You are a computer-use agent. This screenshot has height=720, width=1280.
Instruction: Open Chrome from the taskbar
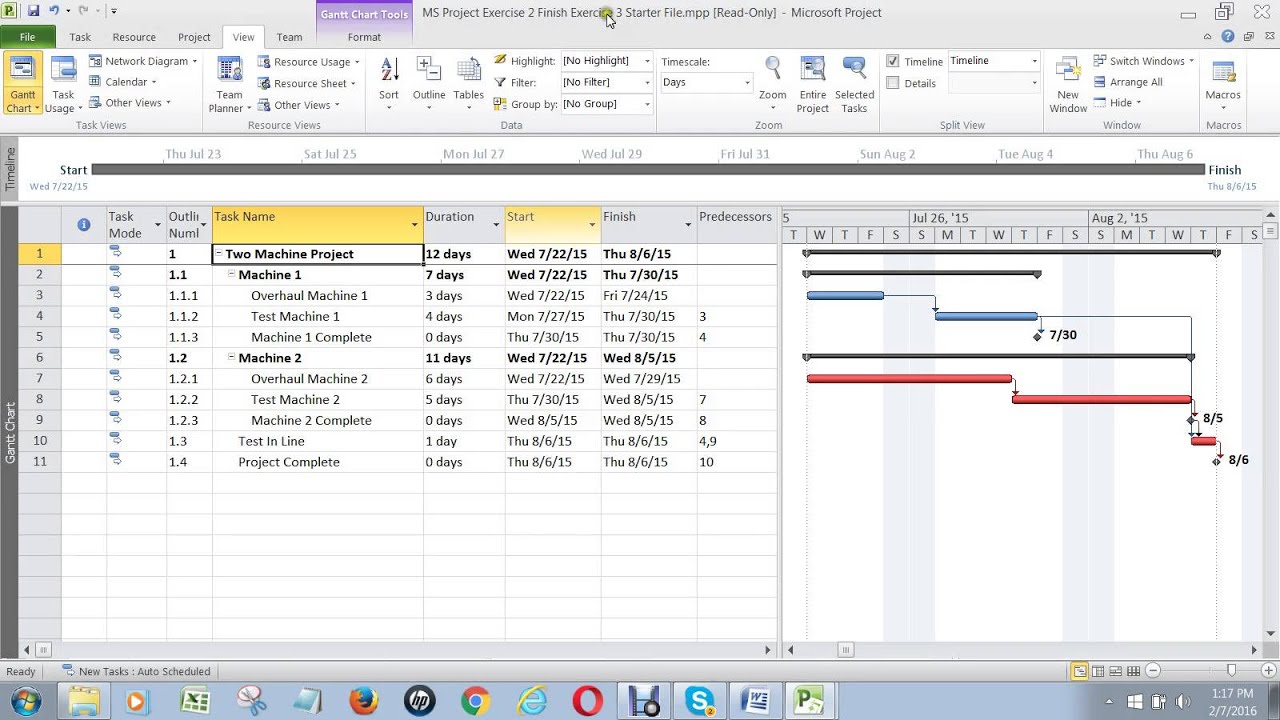pyautogui.click(x=475, y=701)
